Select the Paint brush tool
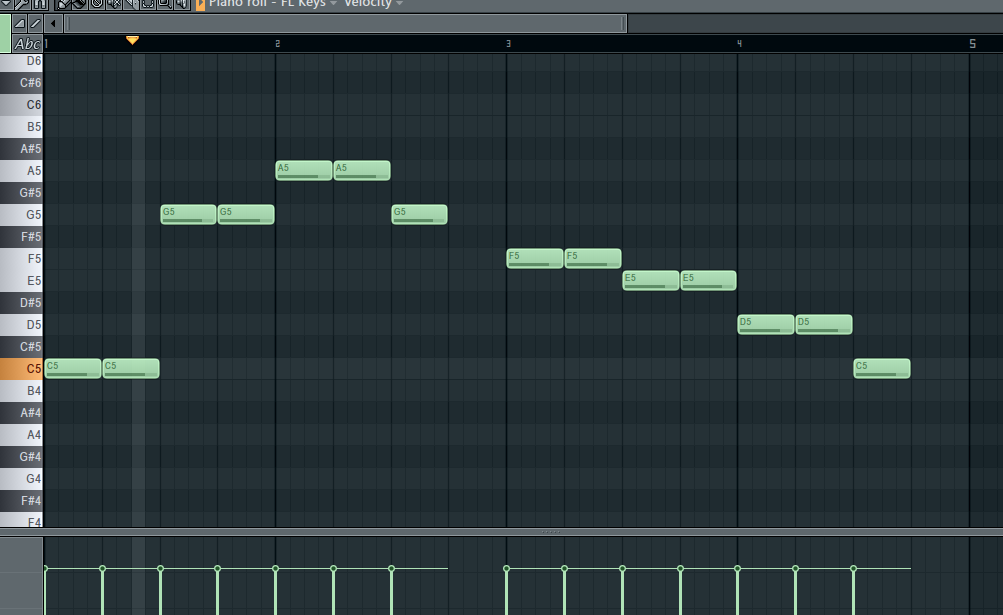 (79, 4)
